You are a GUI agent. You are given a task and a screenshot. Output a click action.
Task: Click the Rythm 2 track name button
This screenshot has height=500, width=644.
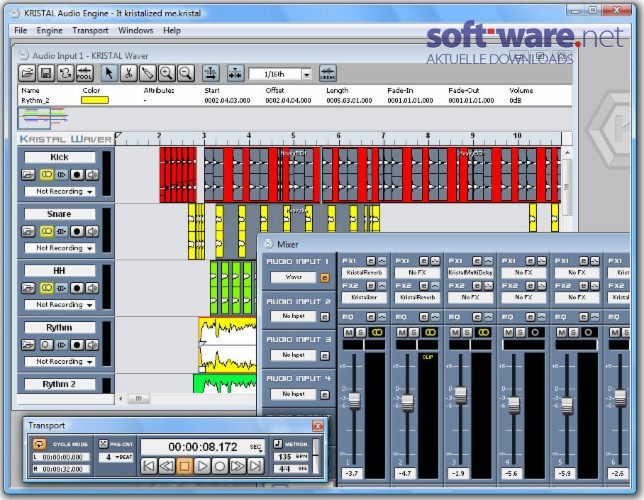point(60,384)
